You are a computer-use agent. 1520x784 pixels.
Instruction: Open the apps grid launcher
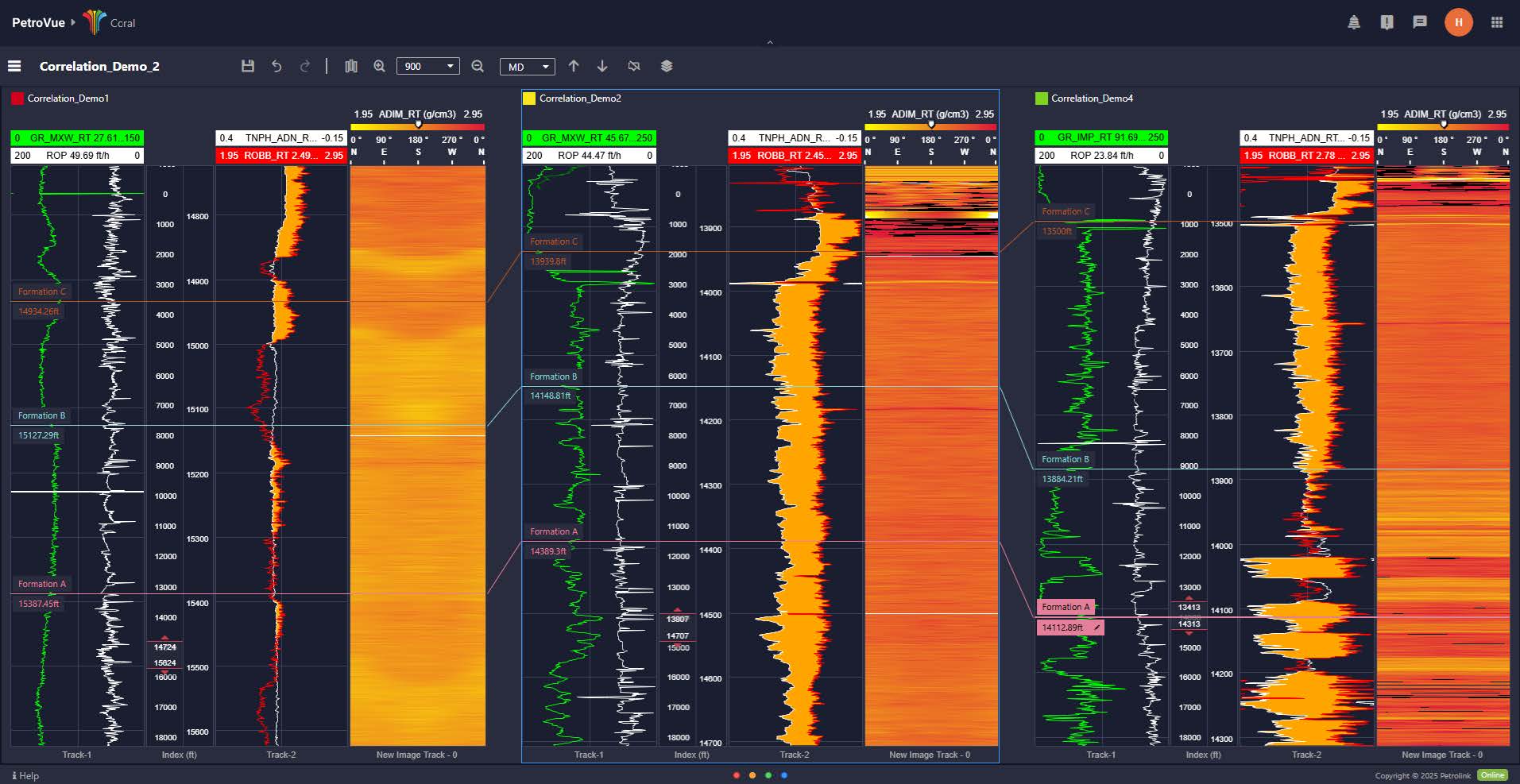point(1497,22)
